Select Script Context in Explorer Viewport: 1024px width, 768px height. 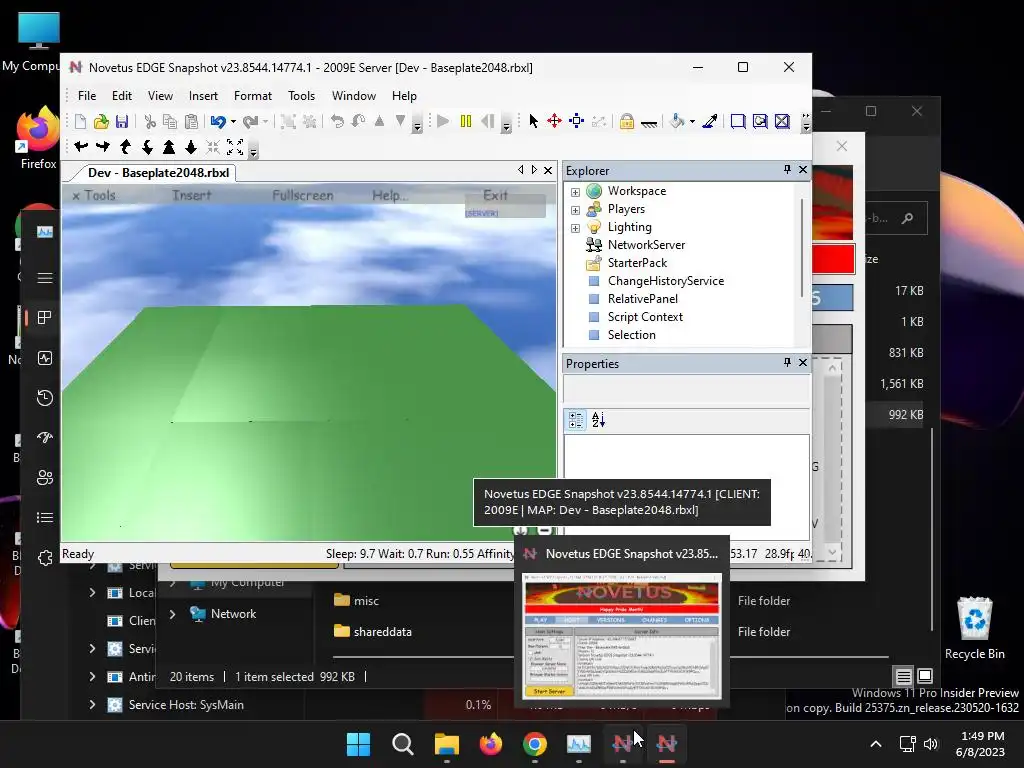click(x=645, y=317)
